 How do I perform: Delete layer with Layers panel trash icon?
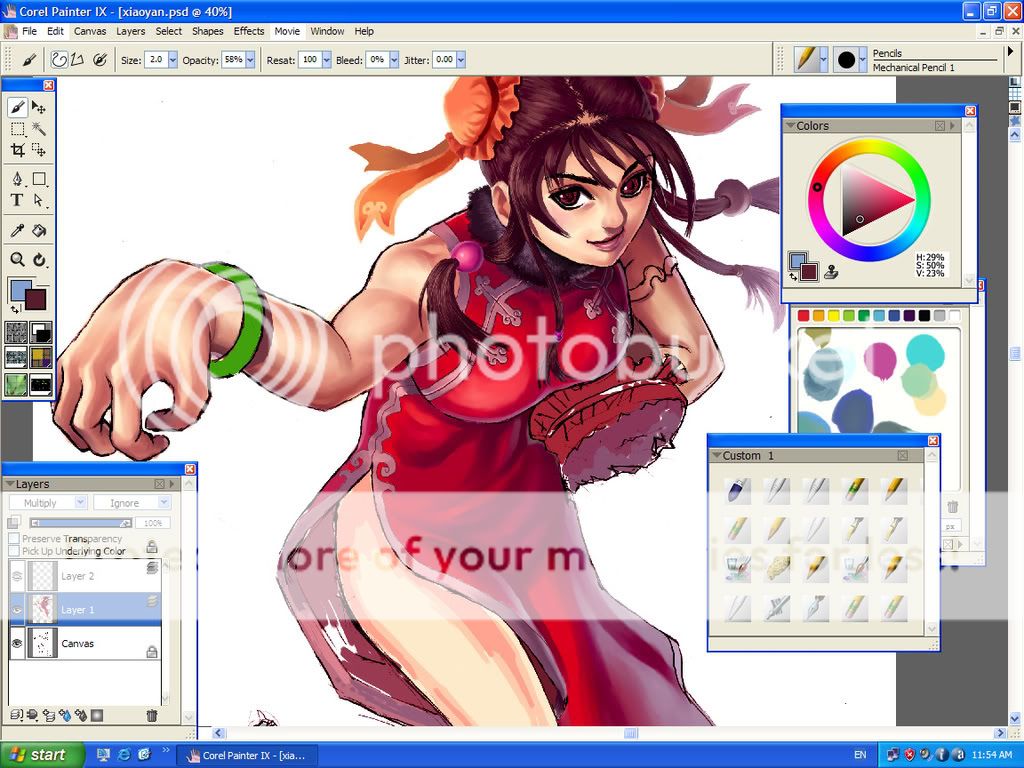(x=152, y=715)
